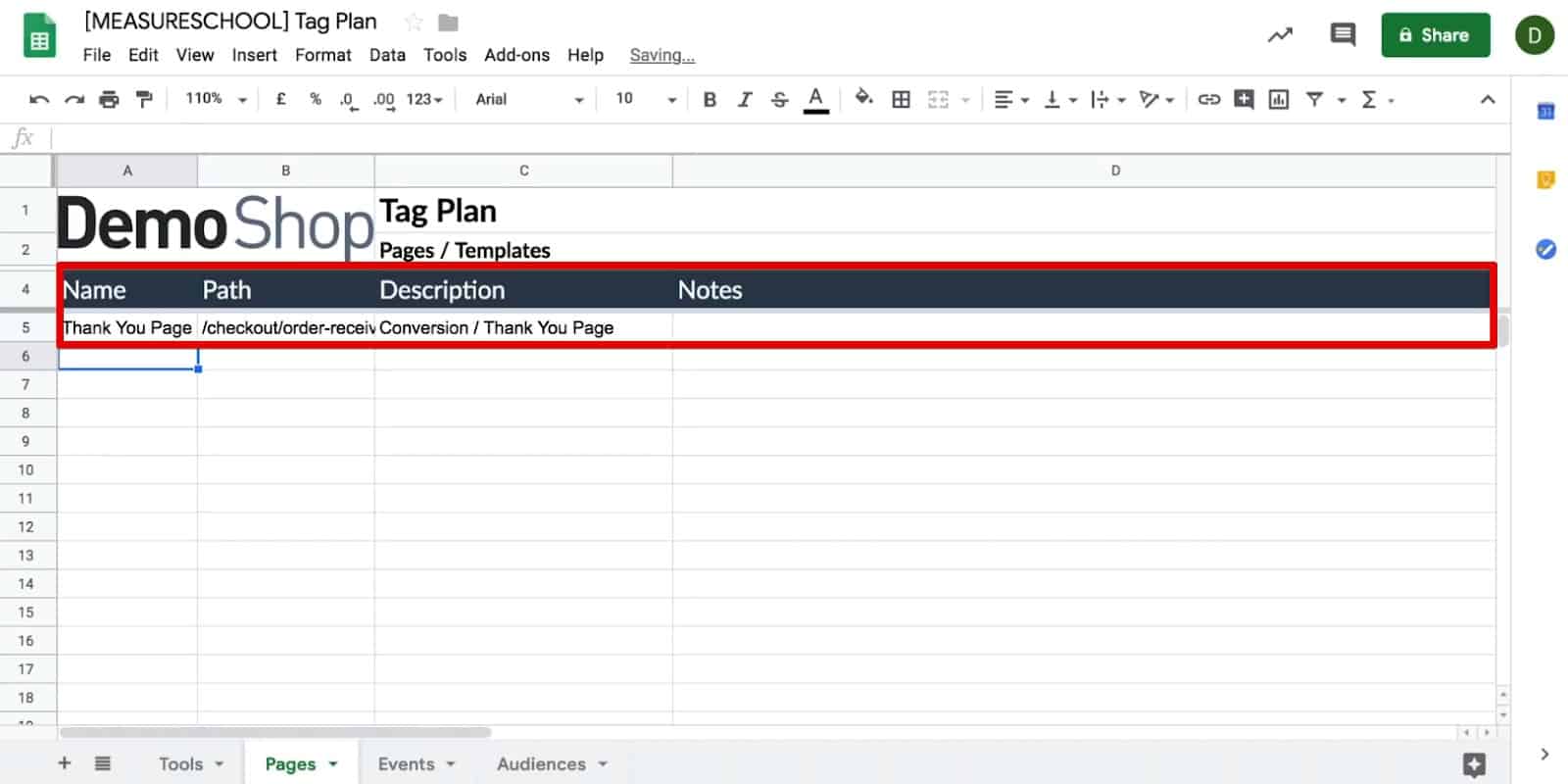Open the zoom level dropdown

[216, 99]
